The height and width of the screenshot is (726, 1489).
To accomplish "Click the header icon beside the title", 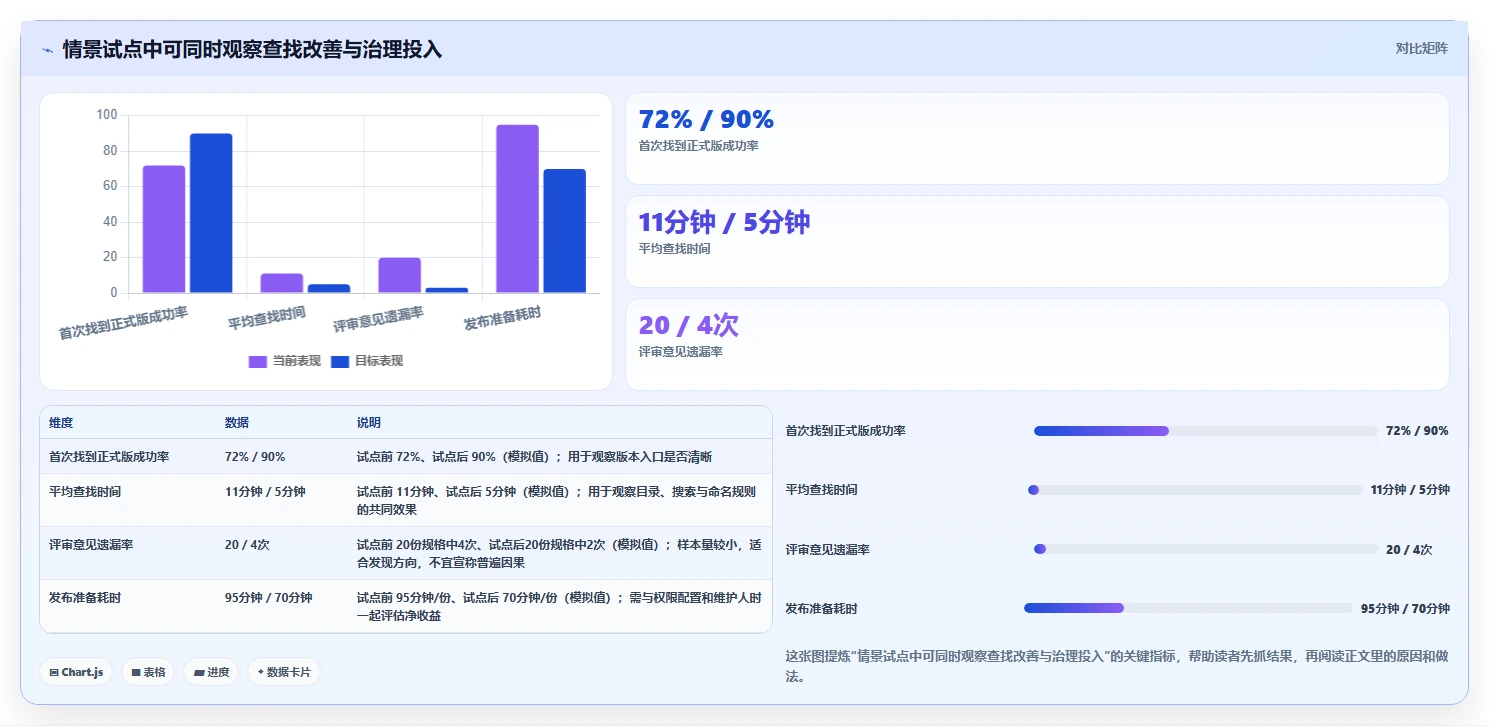I will point(47,50).
